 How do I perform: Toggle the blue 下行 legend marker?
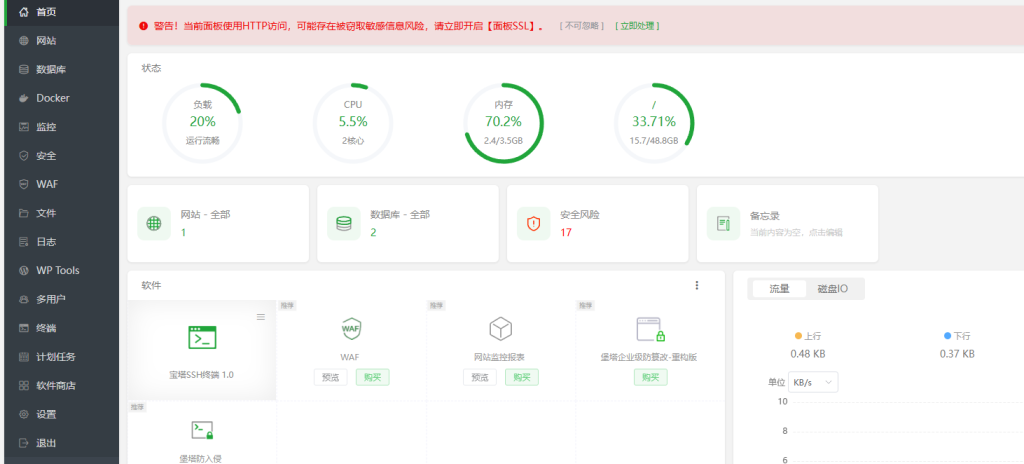click(948, 336)
